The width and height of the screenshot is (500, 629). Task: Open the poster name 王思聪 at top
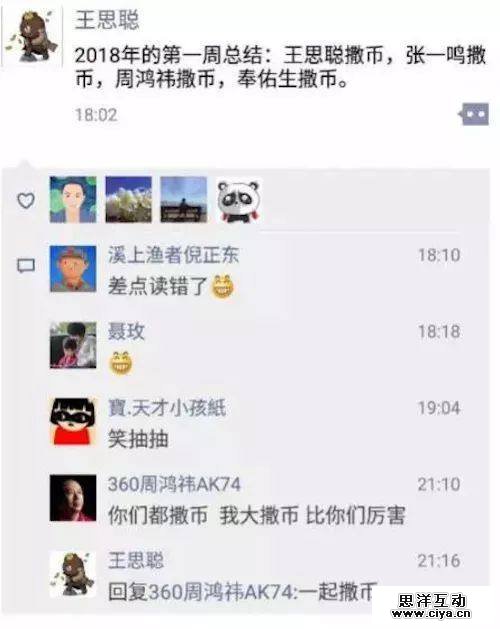tap(107, 20)
